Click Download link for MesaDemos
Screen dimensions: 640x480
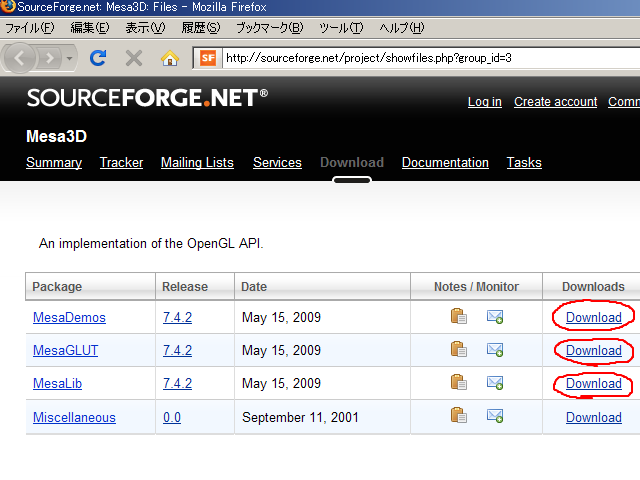(594, 318)
